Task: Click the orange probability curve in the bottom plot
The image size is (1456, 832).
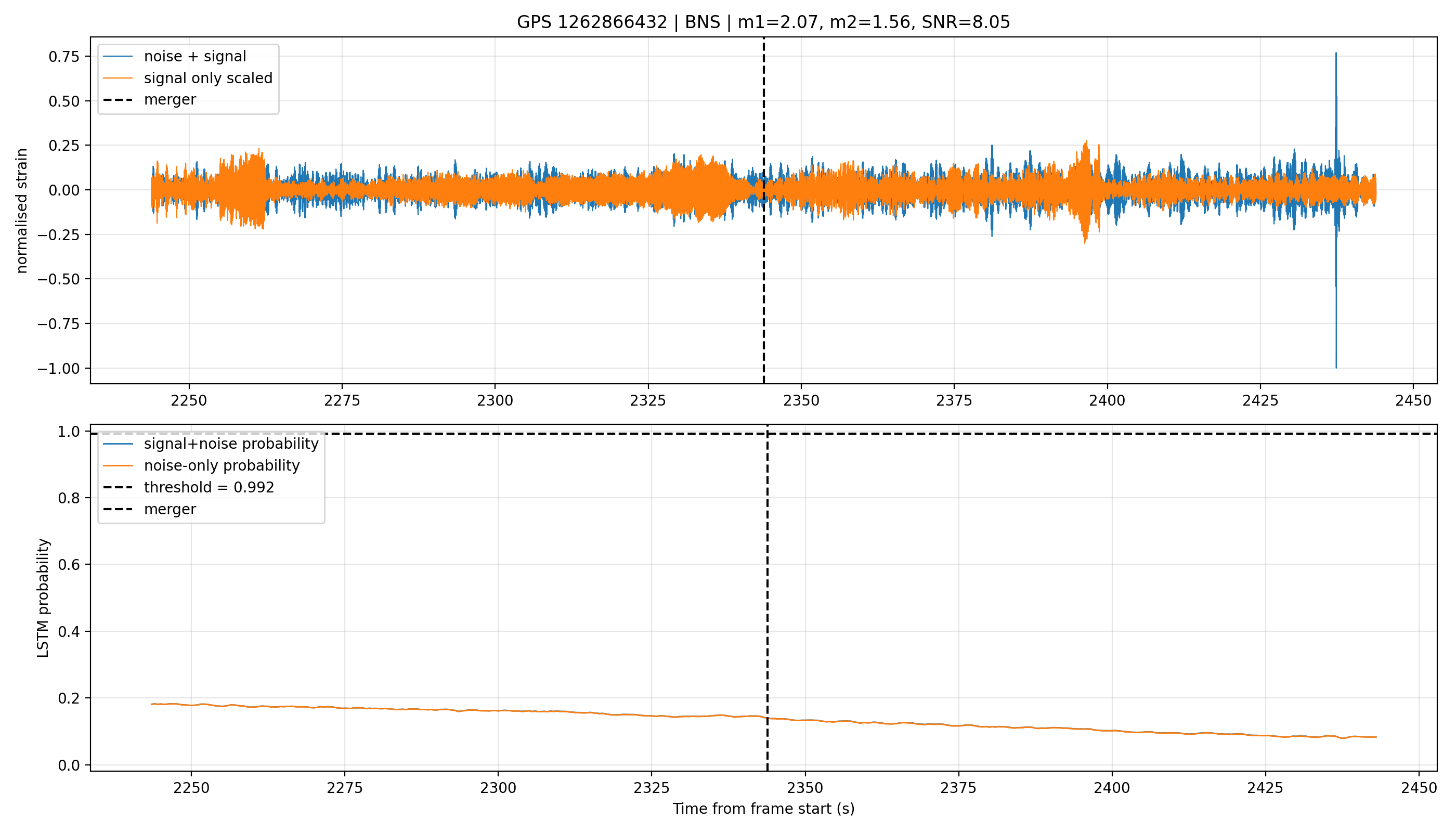Action: pos(571,711)
